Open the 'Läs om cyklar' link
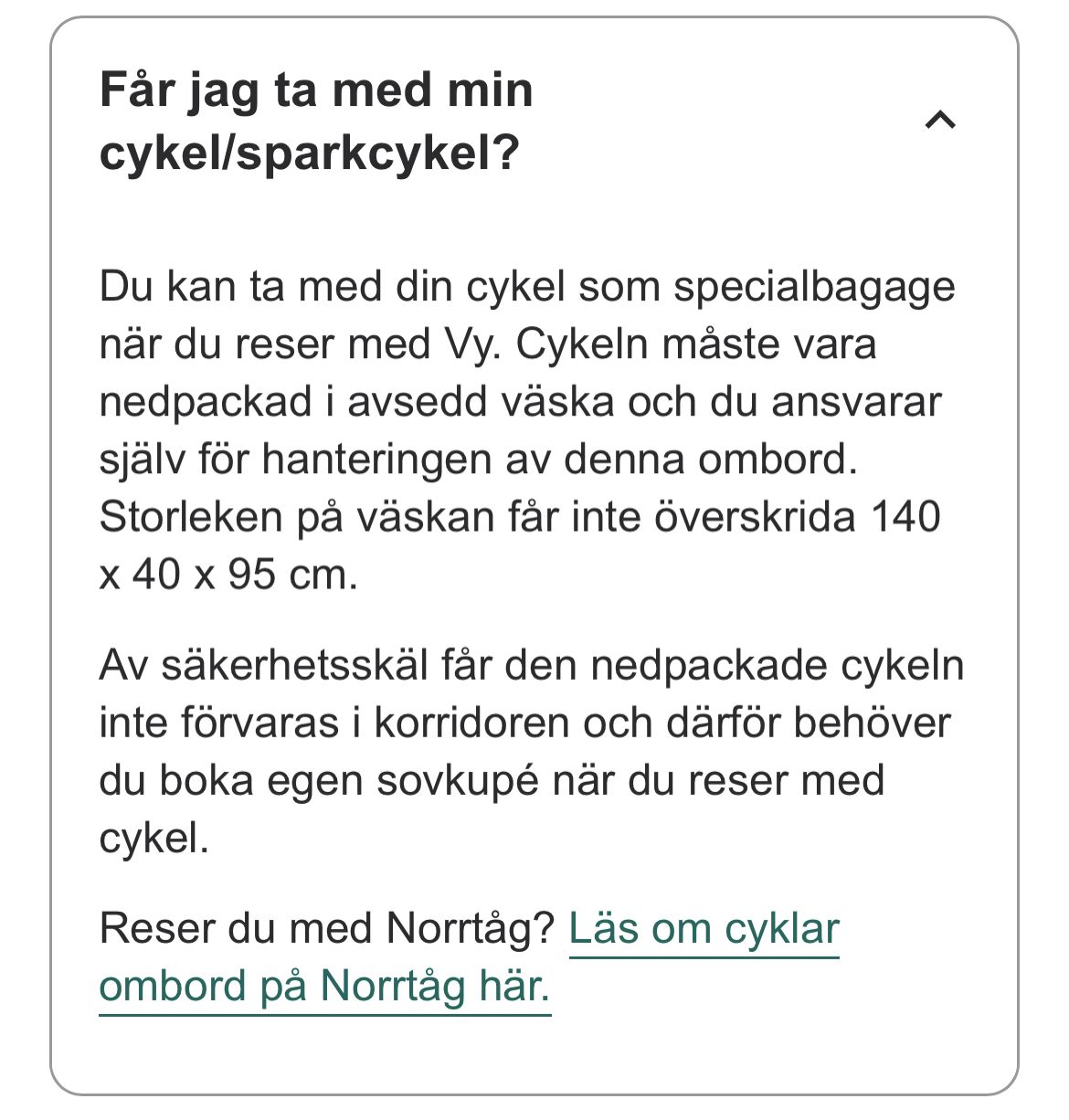The height and width of the screenshot is (1120, 1069). (x=704, y=928)
